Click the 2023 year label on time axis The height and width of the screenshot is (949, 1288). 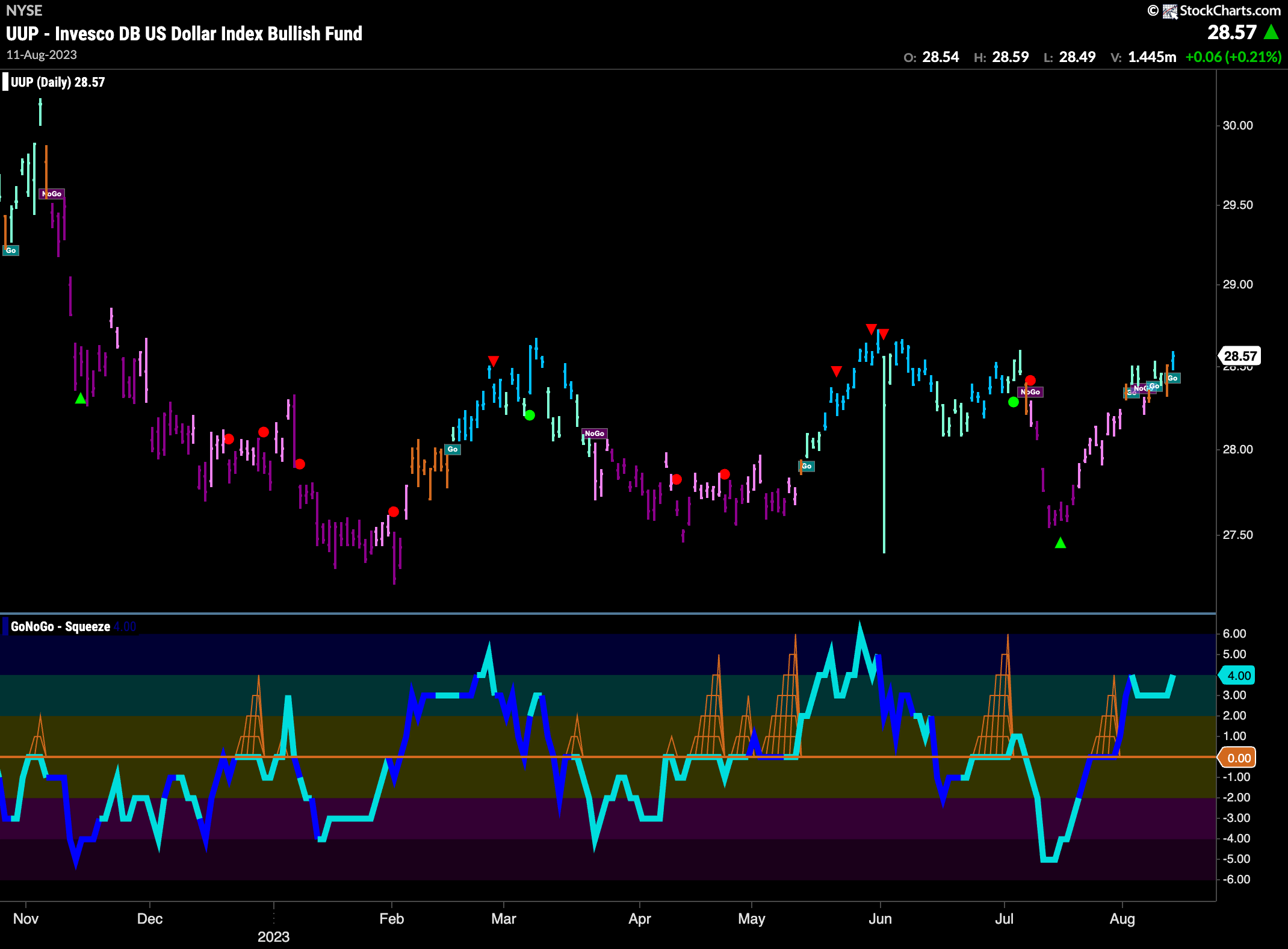tap(274, 936)
